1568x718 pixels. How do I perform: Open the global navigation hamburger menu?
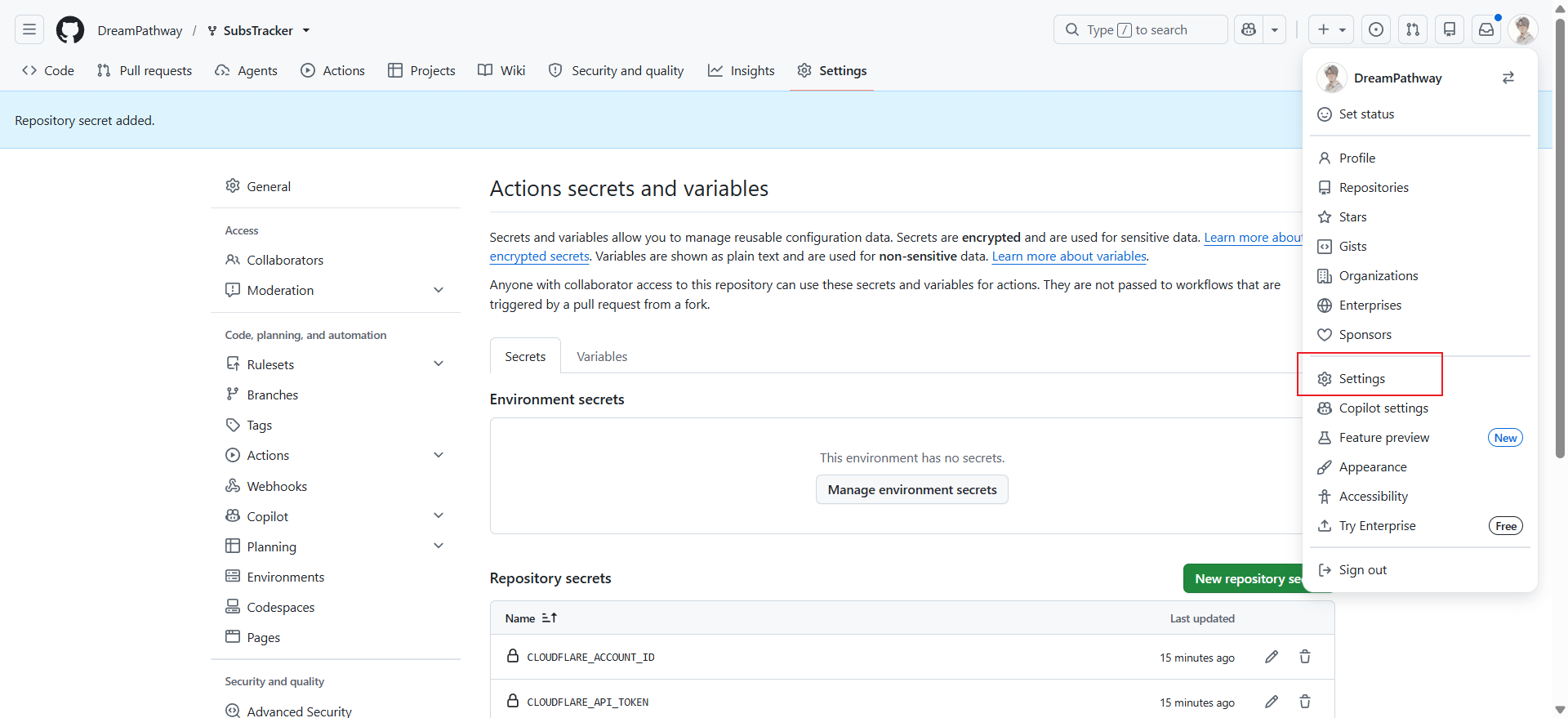tap(29, 30)
